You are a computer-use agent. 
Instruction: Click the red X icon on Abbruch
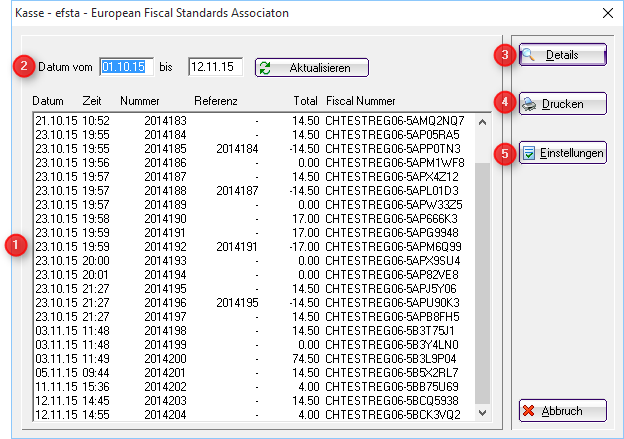[529, 410]
